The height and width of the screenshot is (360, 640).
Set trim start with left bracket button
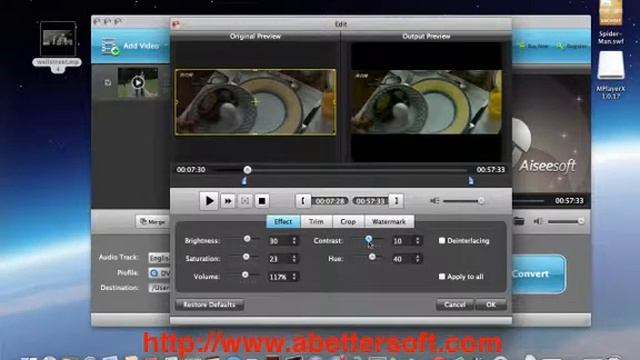303,201
